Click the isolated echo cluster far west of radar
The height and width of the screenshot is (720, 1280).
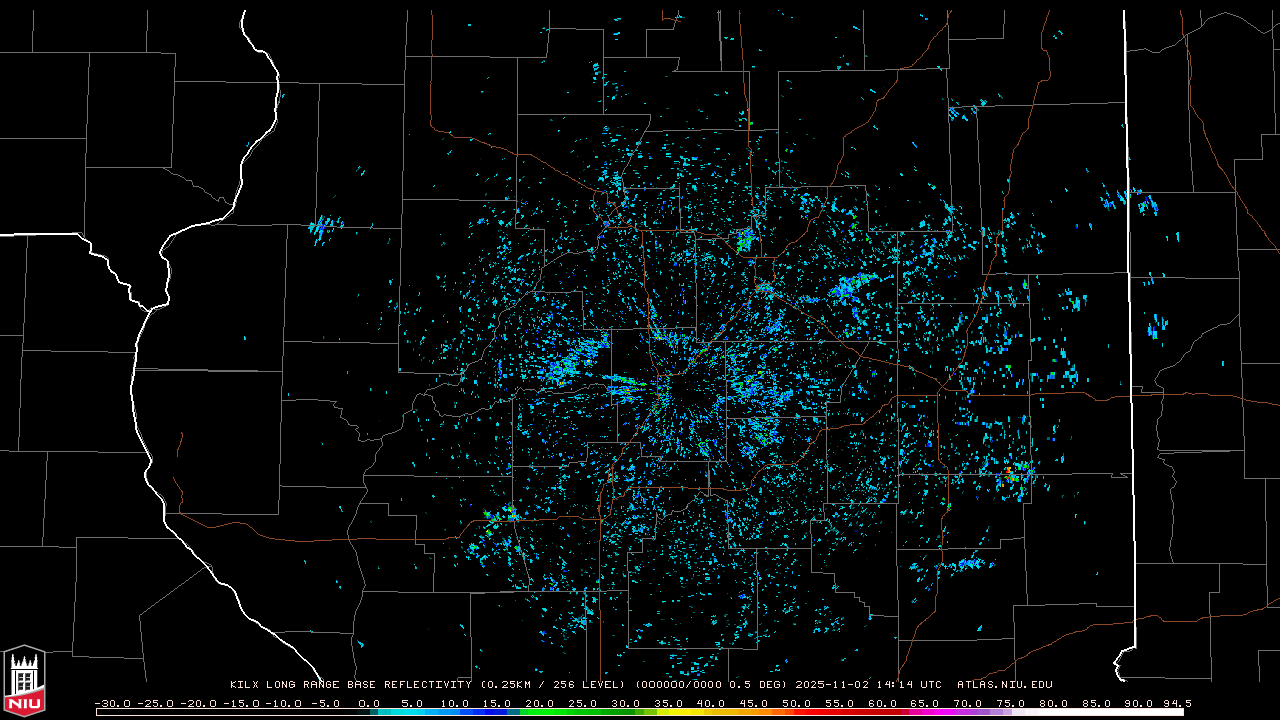(324, 228)
